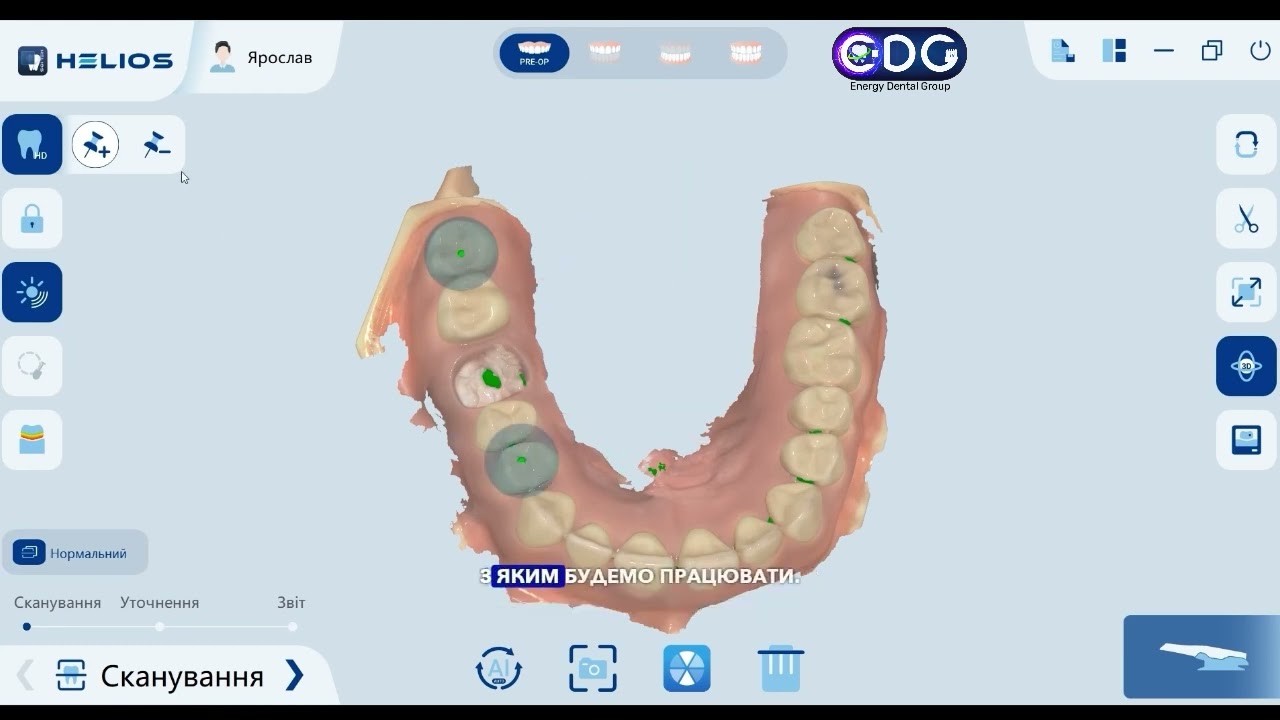1280x720 pixels.
Task: Delete scan data with the trash icon
Action: pos(781,668)
